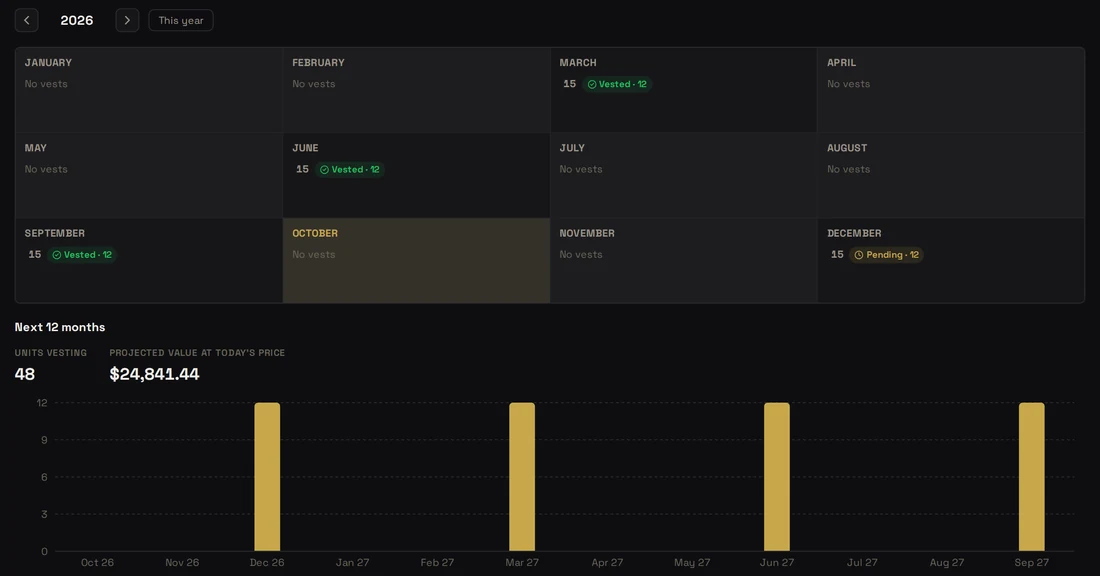The height and width of the screenshot is (576, 1100).
Task: Click the Mar 27 vesting bar
Action: tap(522, 477)
